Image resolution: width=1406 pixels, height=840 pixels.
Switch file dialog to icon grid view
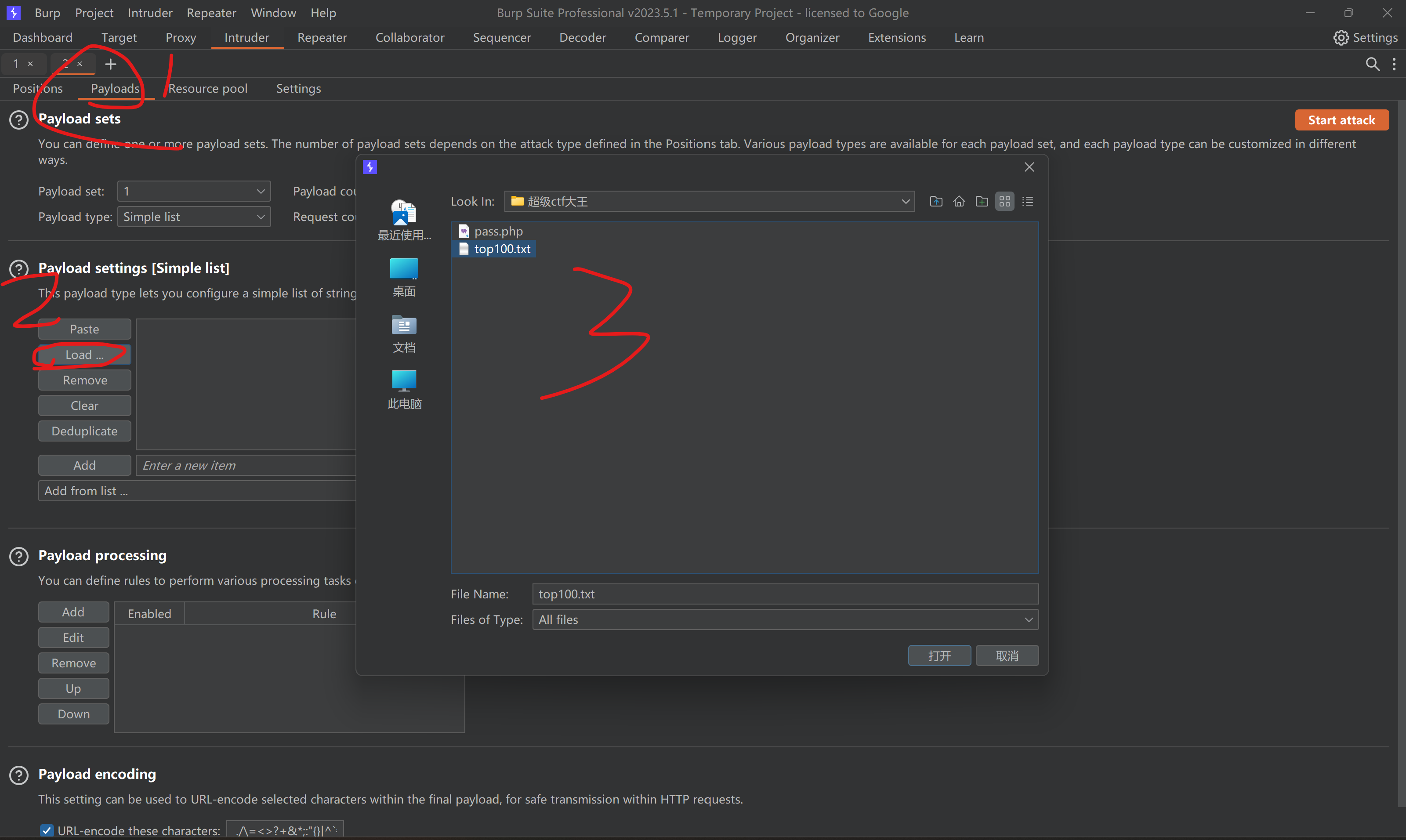click(1004, 201)
